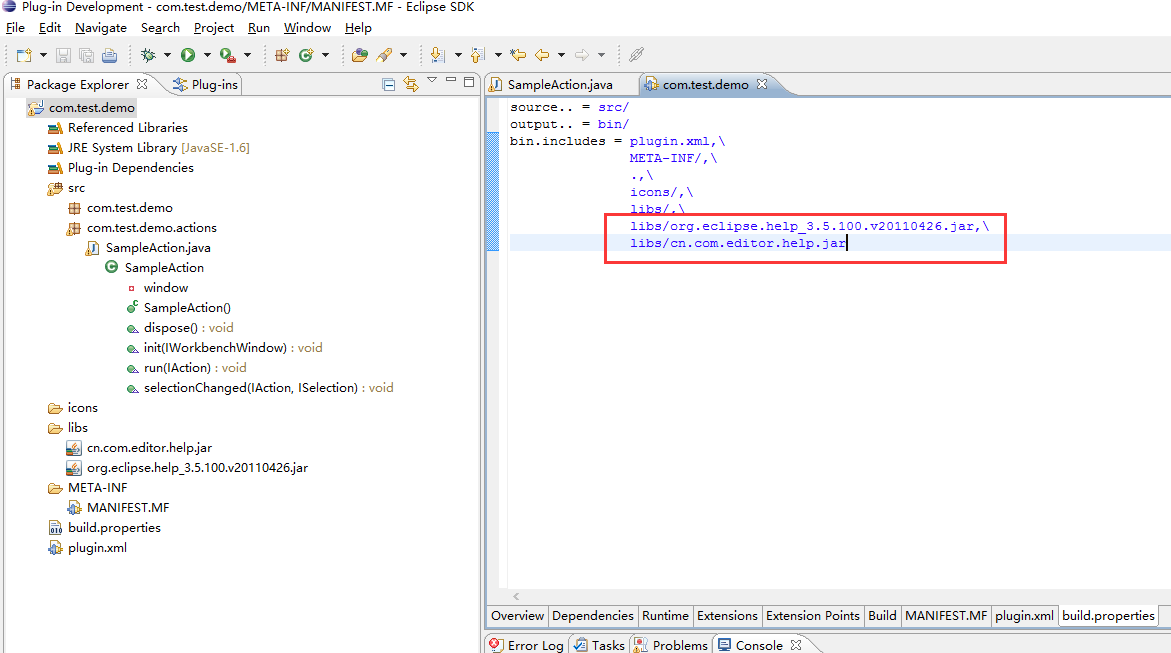Select the com.test.demo.actions package
This screenshot has height=653, width=1171.
tap(152, 228)
